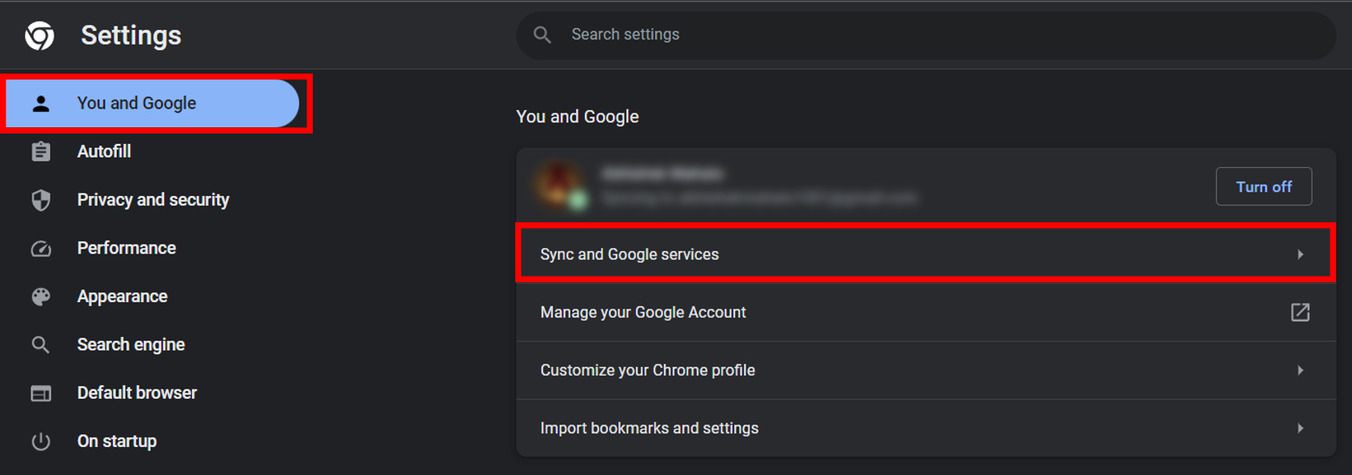The image size is (1352, 475).
Task: Open the Autofill settings section
Action: coord(104,151)
